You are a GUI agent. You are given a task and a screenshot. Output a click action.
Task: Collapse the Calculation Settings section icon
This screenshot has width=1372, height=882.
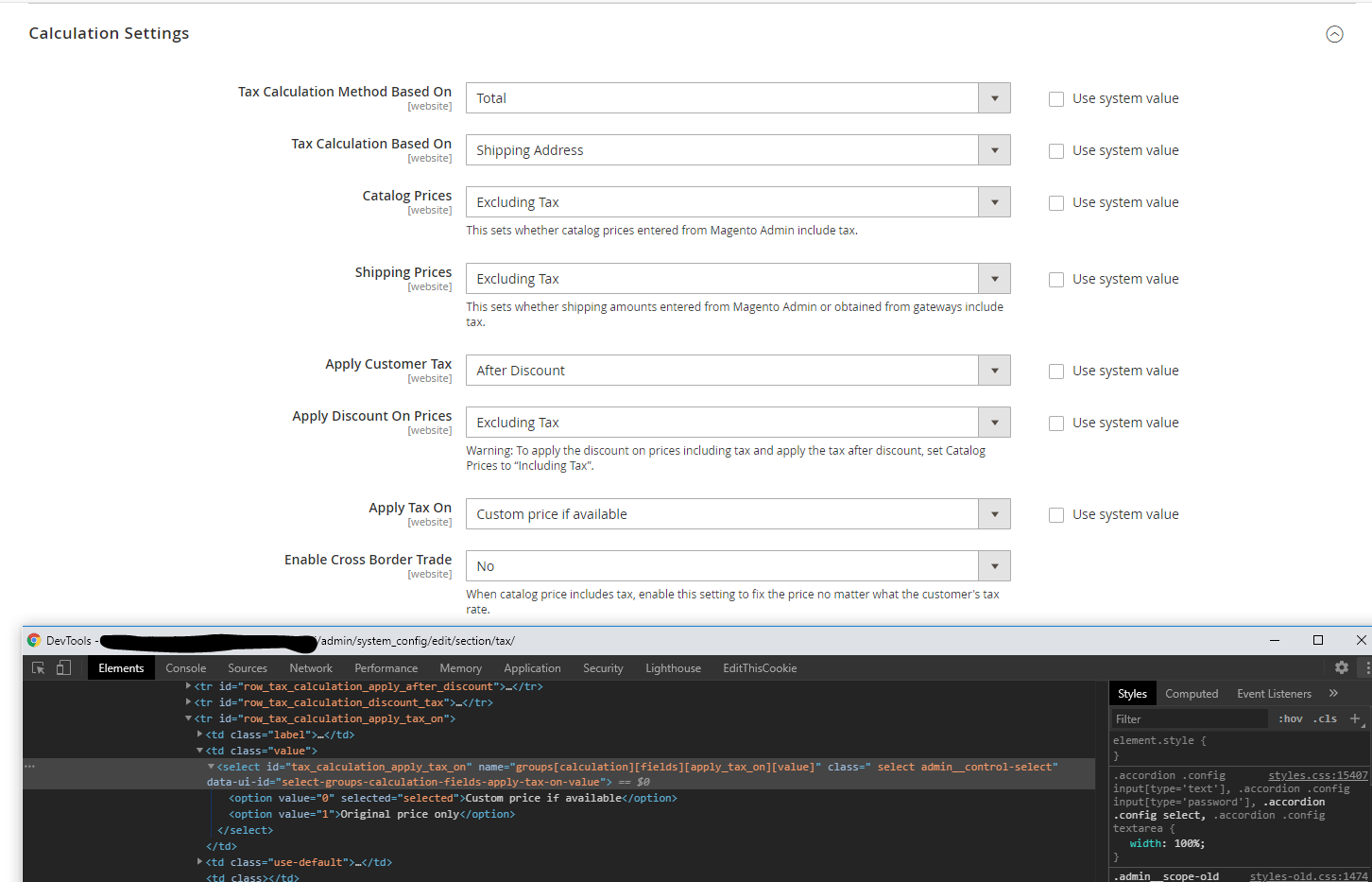coord(1334,34)
